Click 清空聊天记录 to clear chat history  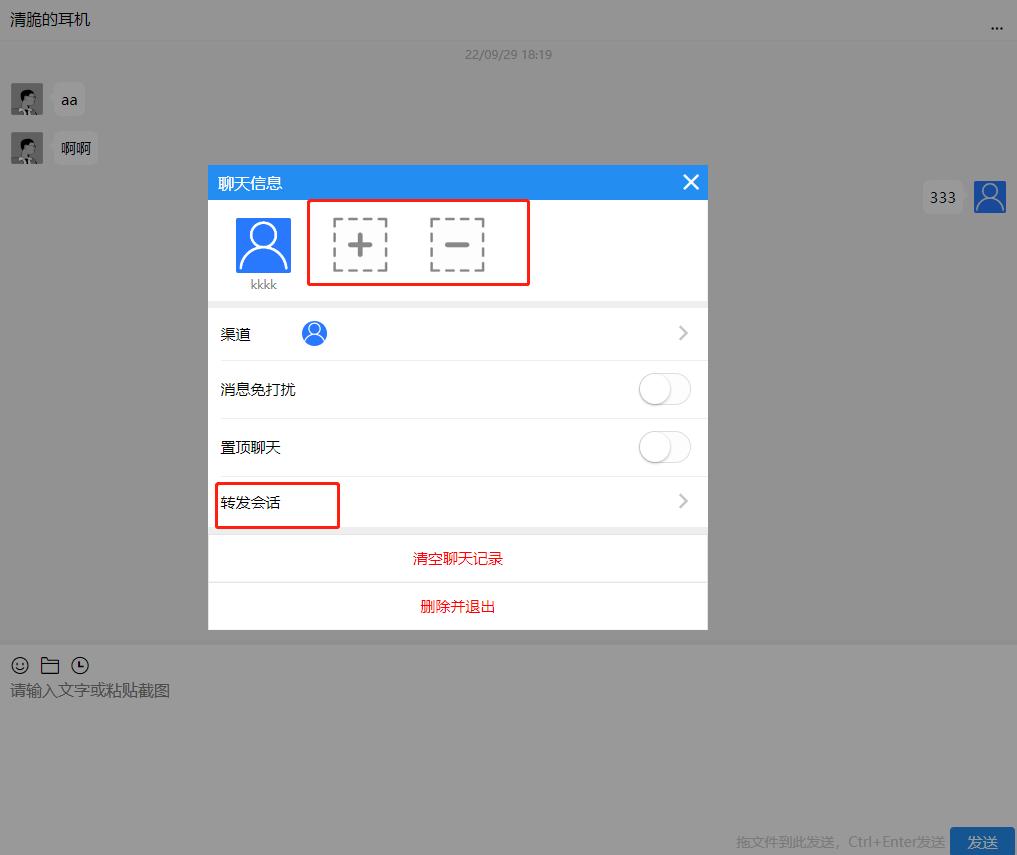(457, 558)
